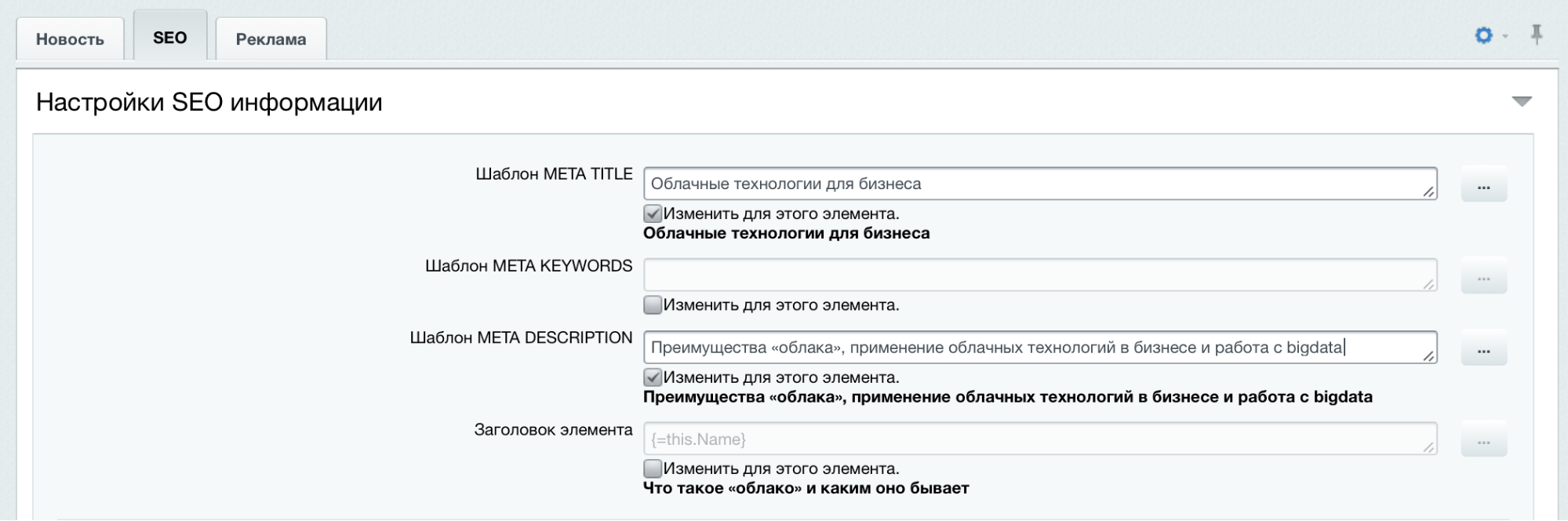Uncheck 'Изменить для этого элемента' under META TITLE

(653, 213)
